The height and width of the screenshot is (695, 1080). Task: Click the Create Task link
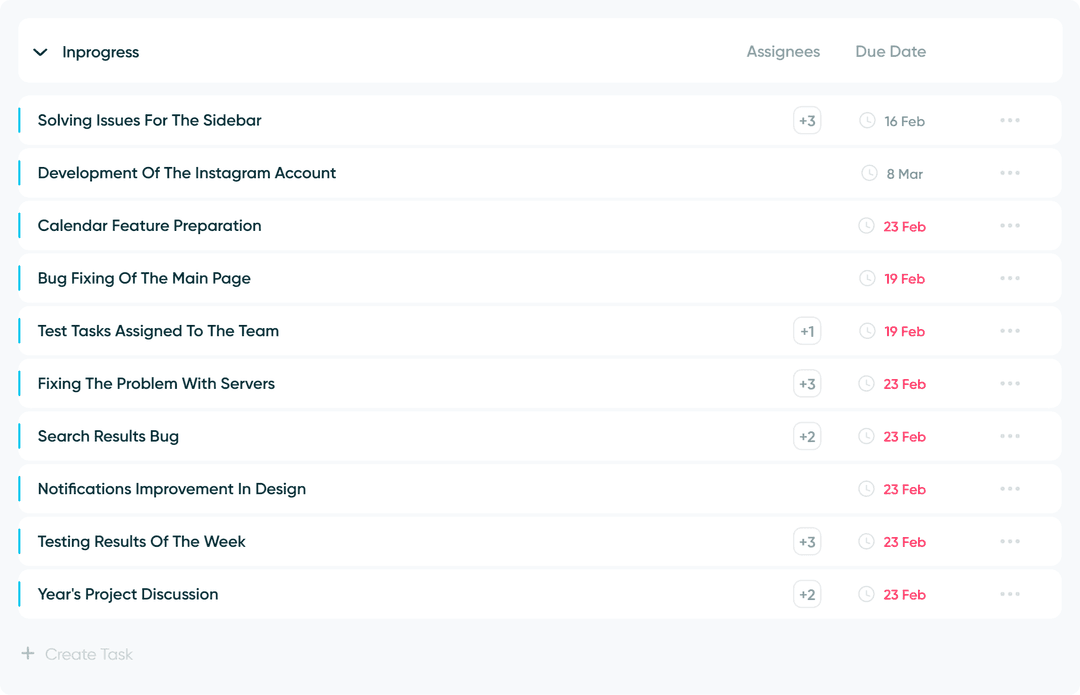point(89,654)
